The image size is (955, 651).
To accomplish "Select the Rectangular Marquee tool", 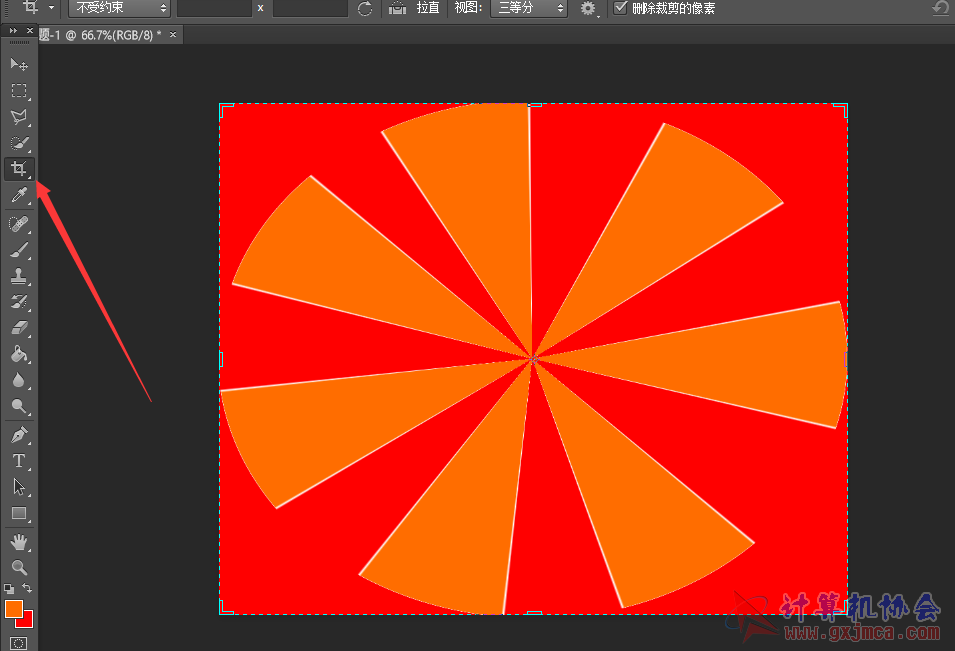I will pos(18,91).
